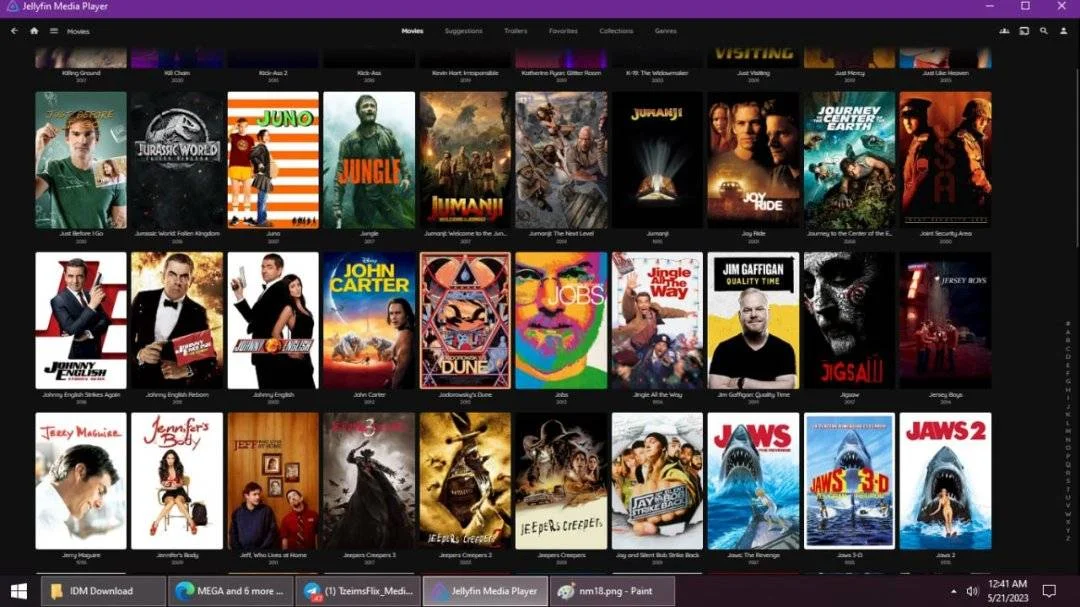Open the black Jumanji board game poster
The image size is (1080, 607).
pyautogui.click(x=657, y=160)
